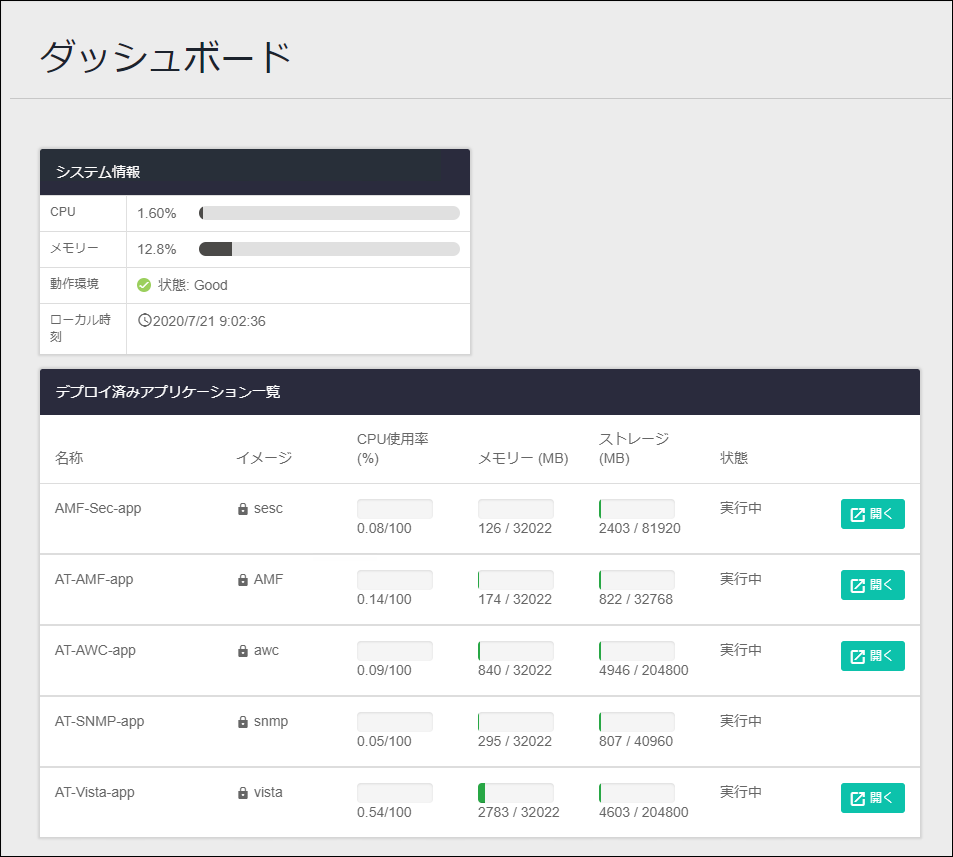This screenshot has width=953, height=857.
Task: Click the 822 / 32768 storage value
Action: click(636, 599)
